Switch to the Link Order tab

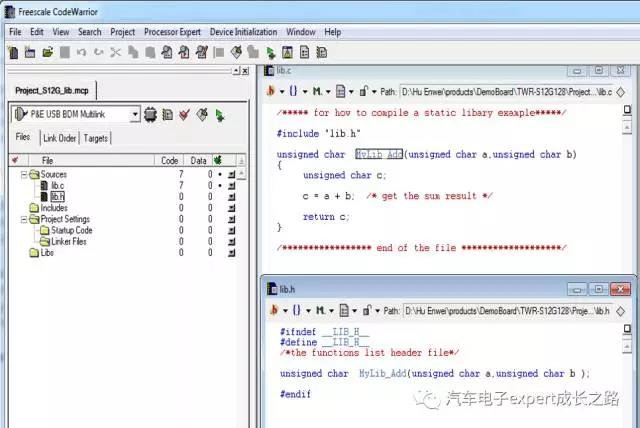pos(59,138)
